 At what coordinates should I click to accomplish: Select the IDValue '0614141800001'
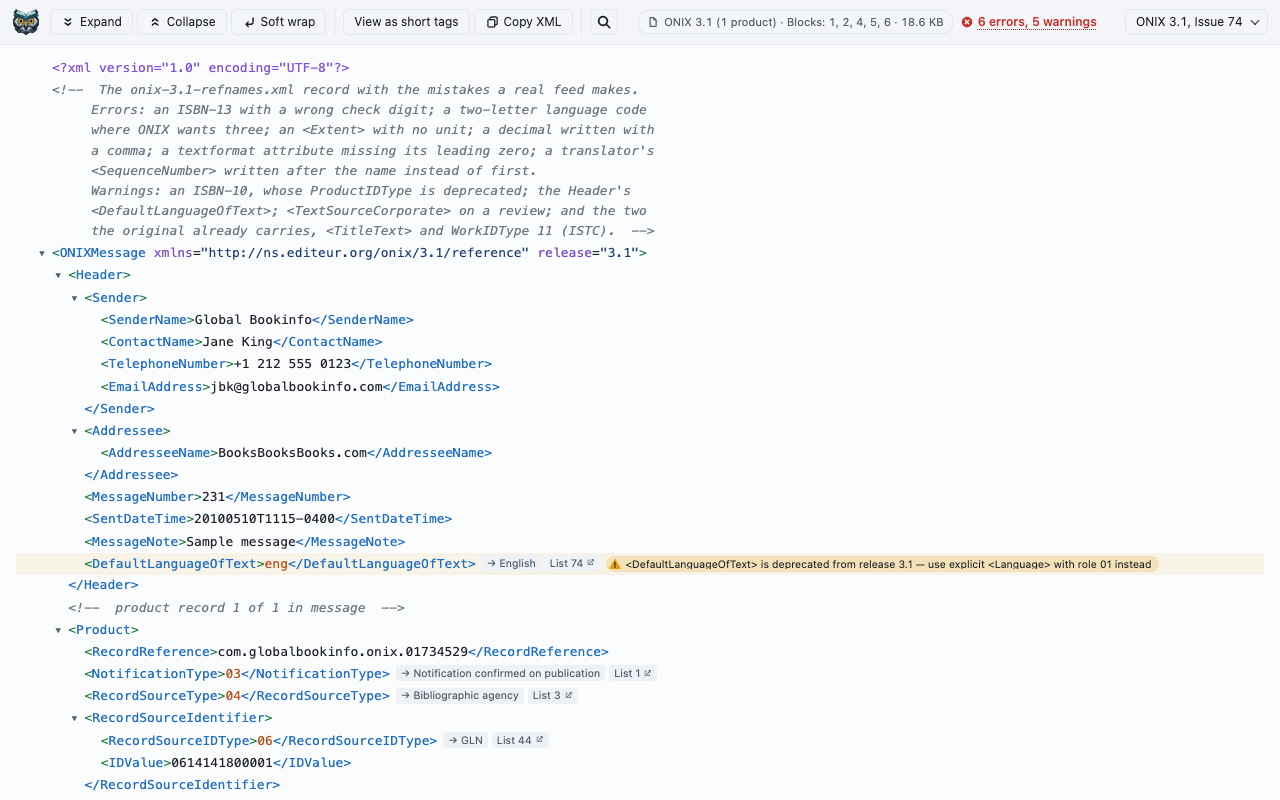(x=222, y=763)
